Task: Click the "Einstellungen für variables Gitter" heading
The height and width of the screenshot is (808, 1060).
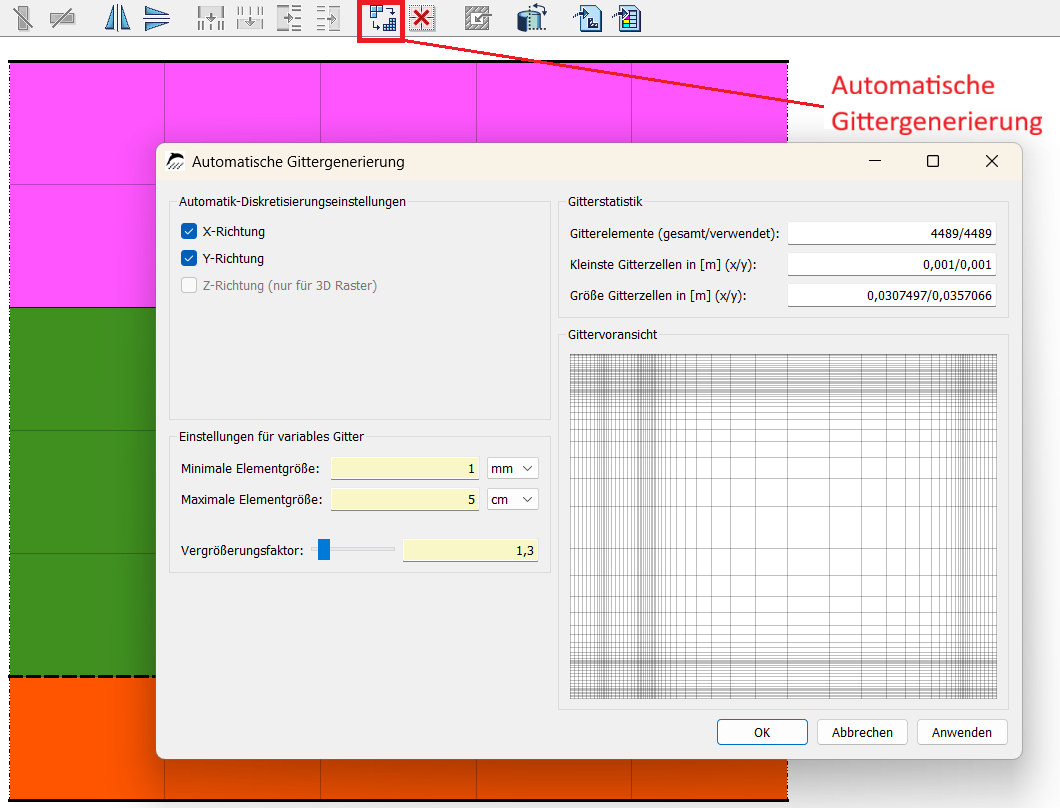Action: [271, 437]
